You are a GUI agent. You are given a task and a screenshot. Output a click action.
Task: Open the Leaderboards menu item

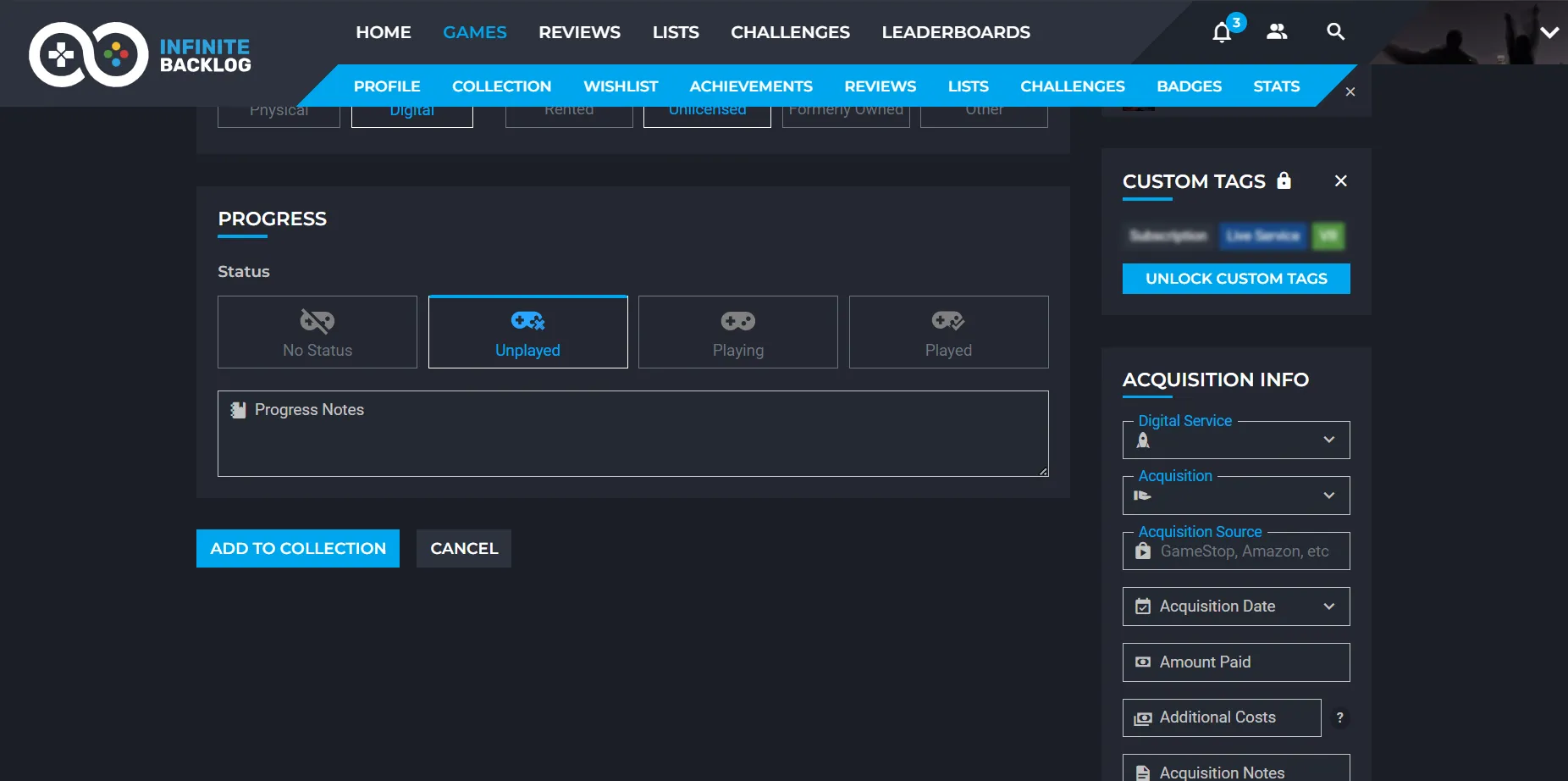tap(956, 32)
